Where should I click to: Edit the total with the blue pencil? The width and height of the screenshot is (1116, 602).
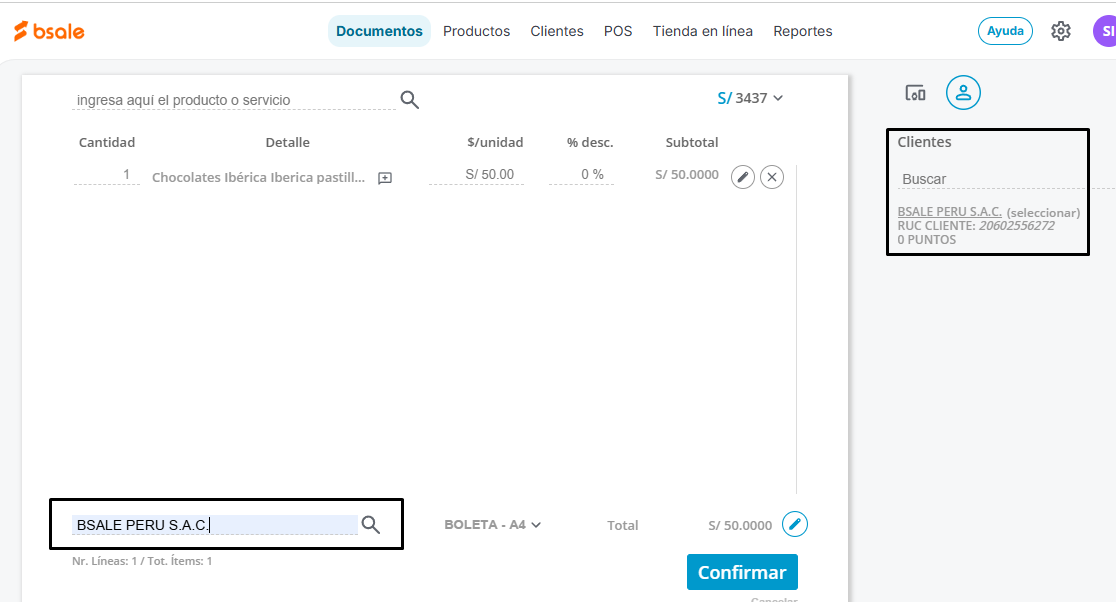795,524
